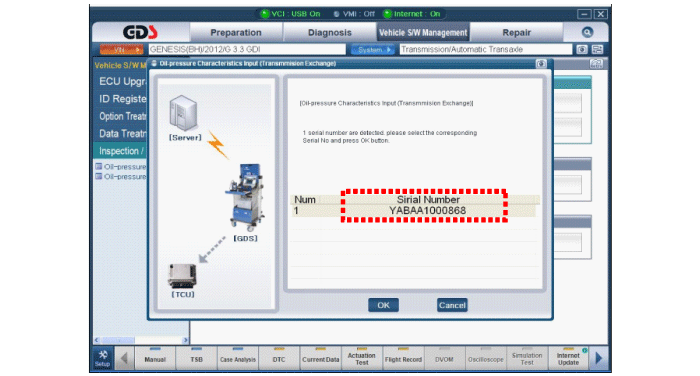Image resolution: width=700 pixels, height=376 pixels.
Task: Select Inspection sidebar item
Action: [121, 151]
